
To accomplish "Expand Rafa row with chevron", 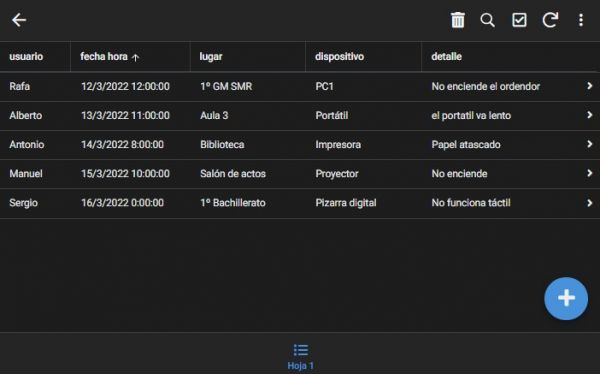I will click(590, 86).
